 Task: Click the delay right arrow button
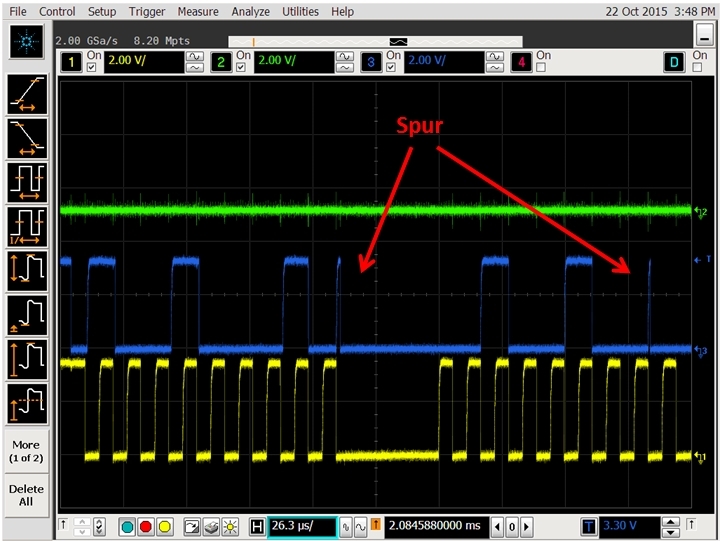click(527, 527)
